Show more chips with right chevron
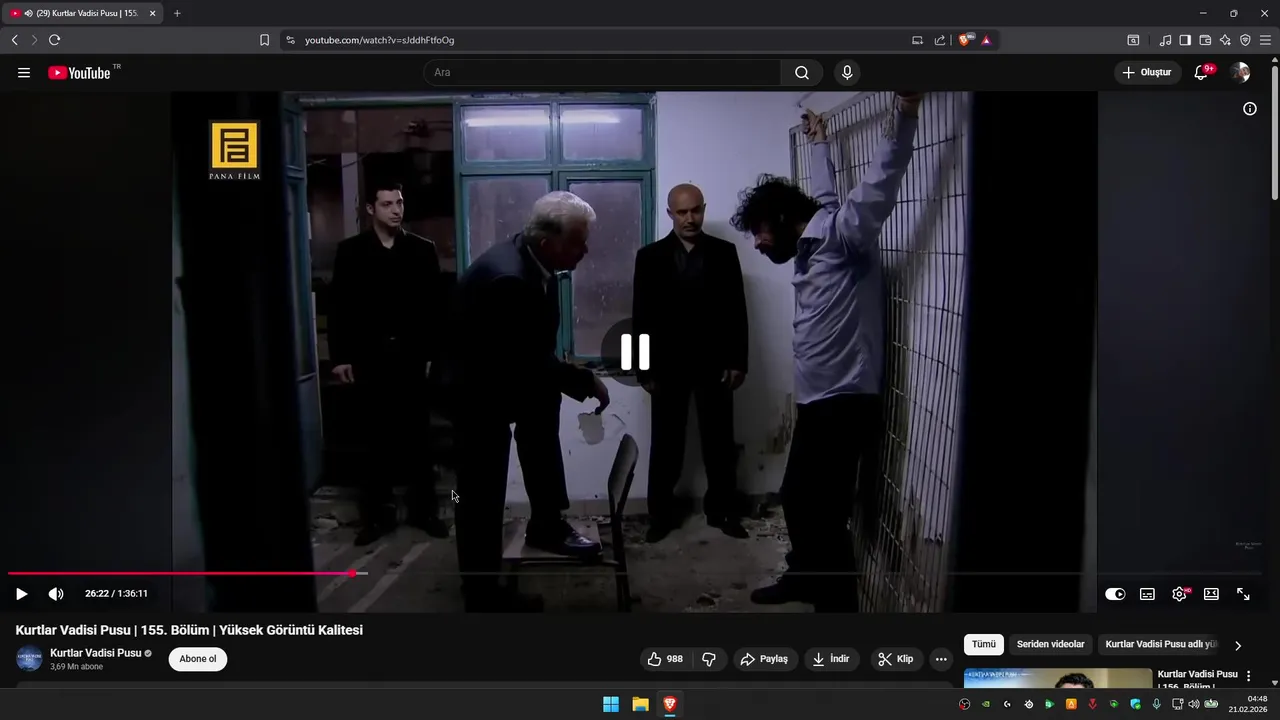 click(1238, 646)
